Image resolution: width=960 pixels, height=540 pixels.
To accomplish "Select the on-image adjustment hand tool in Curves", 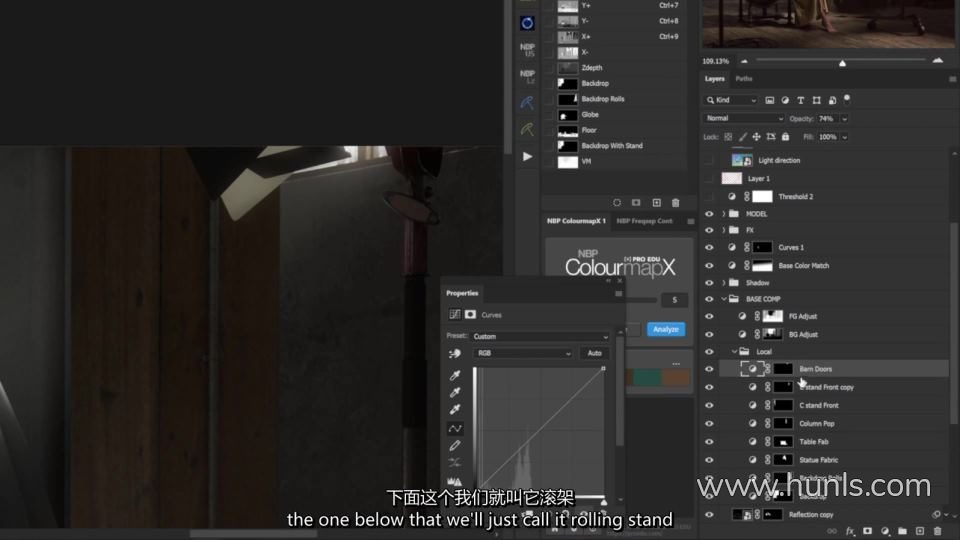I will coord(454,354).
